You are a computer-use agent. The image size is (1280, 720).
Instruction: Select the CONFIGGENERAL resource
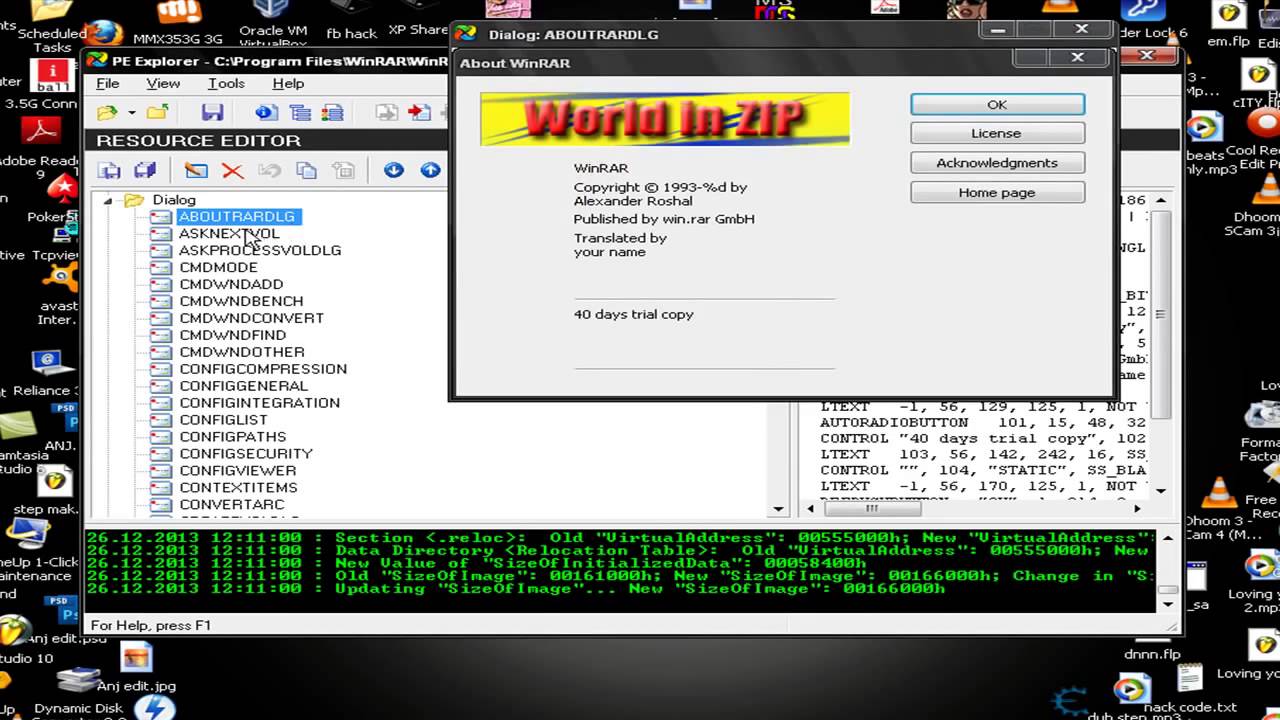[243, 386]
